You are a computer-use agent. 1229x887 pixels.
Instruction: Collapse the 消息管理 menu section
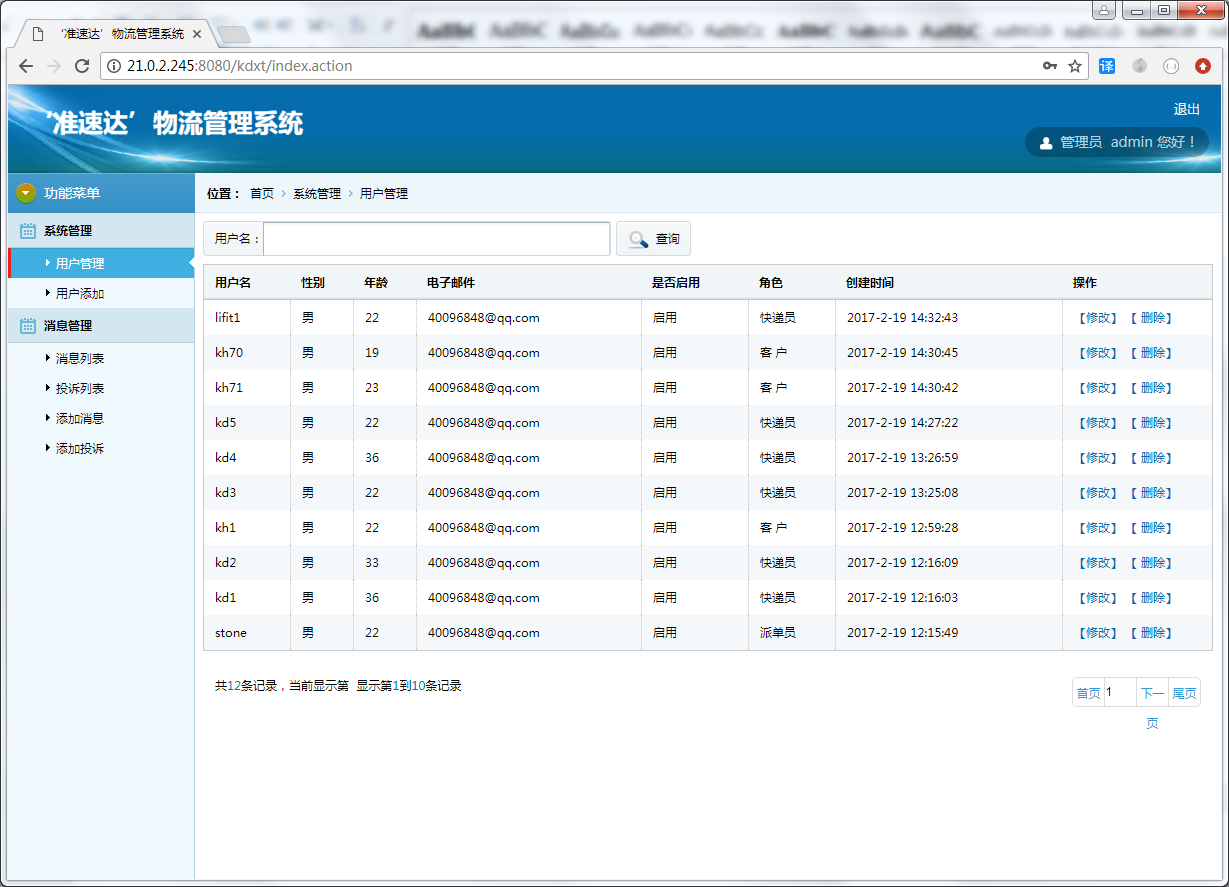pos(101,325)
